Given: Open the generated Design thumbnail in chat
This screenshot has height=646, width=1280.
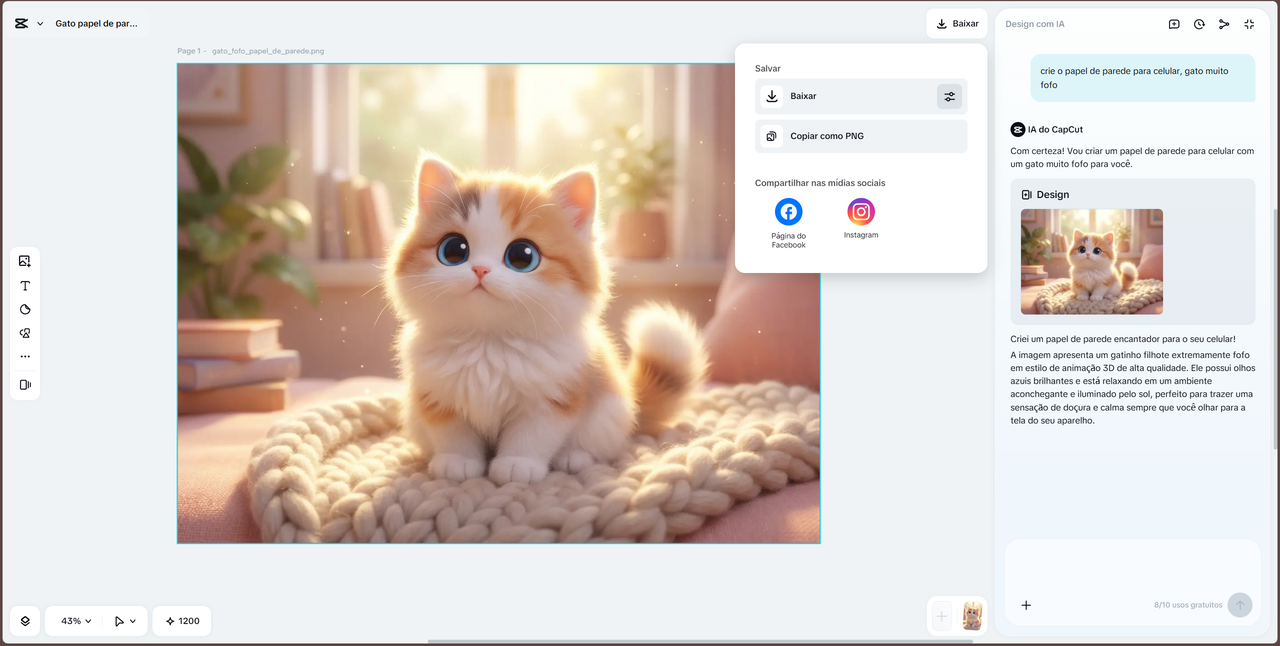Looking at the screenshot, I should click(1092, 261).
